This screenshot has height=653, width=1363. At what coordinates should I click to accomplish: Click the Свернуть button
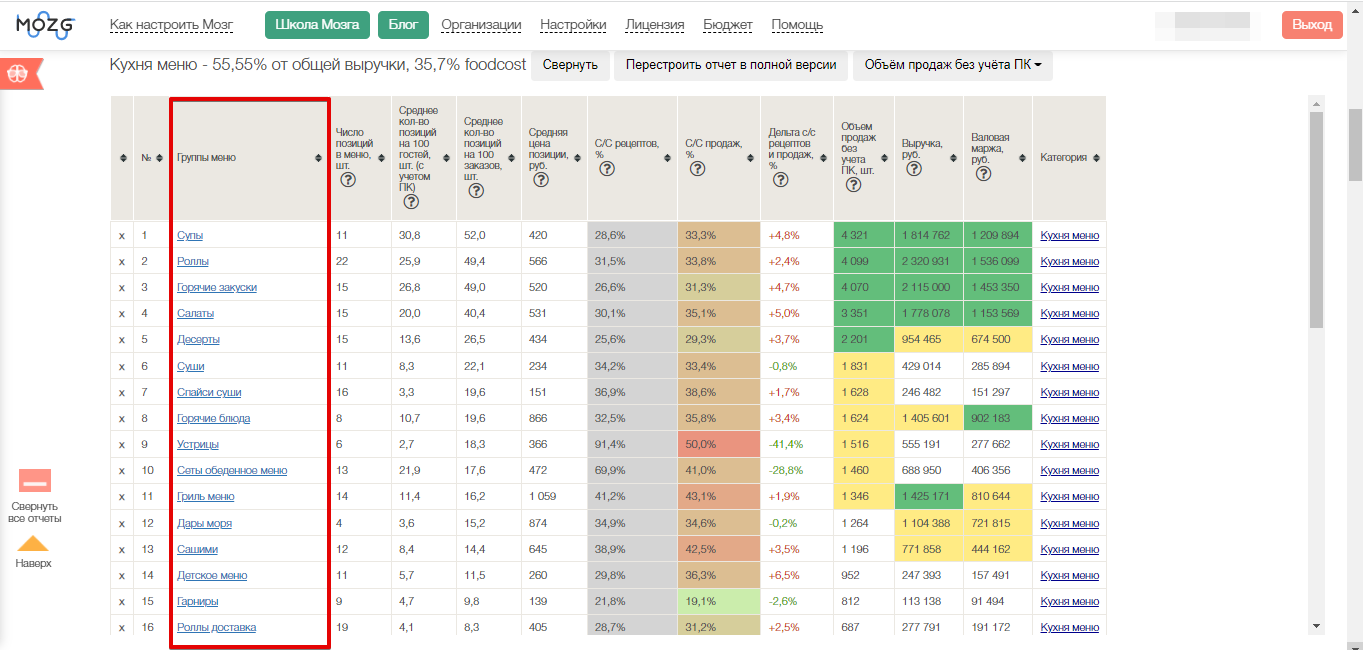[x=570, y=65]
